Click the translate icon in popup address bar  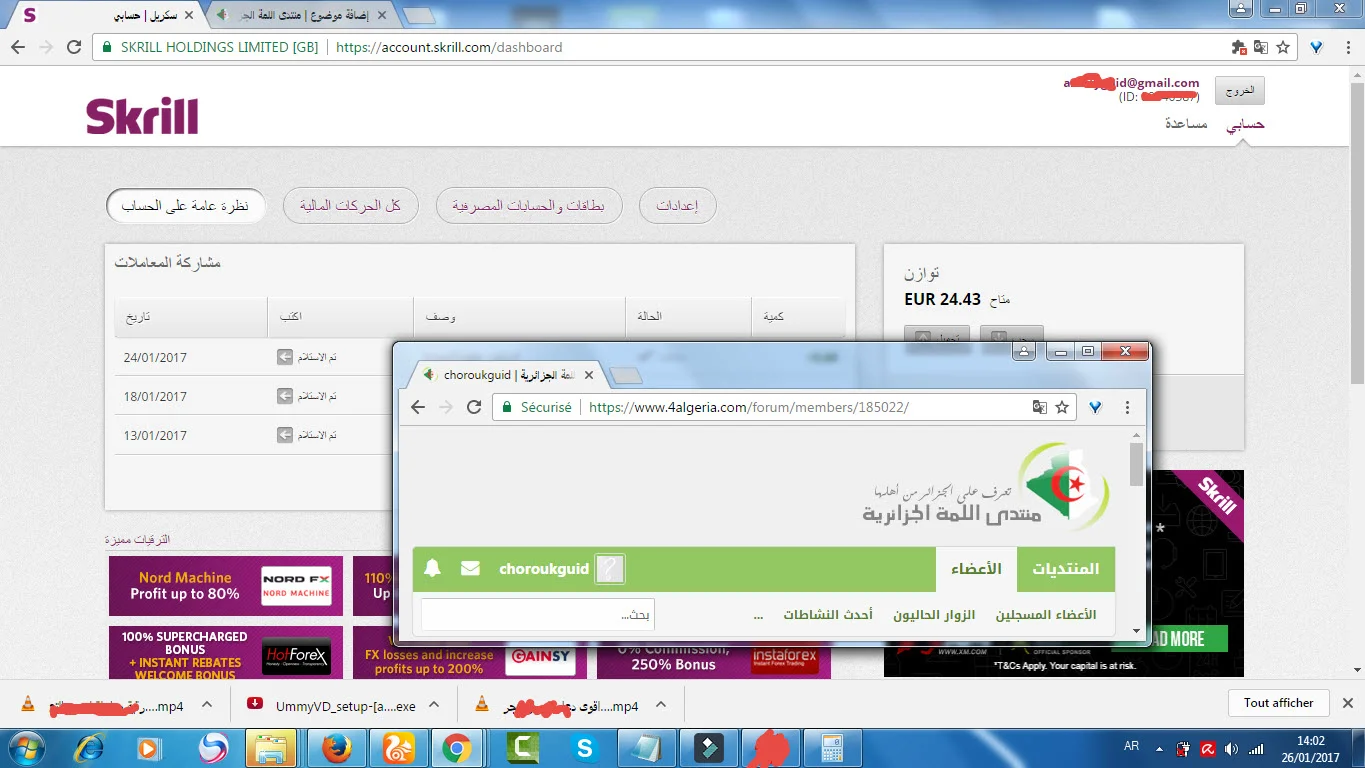click(x=1040, y=407)
